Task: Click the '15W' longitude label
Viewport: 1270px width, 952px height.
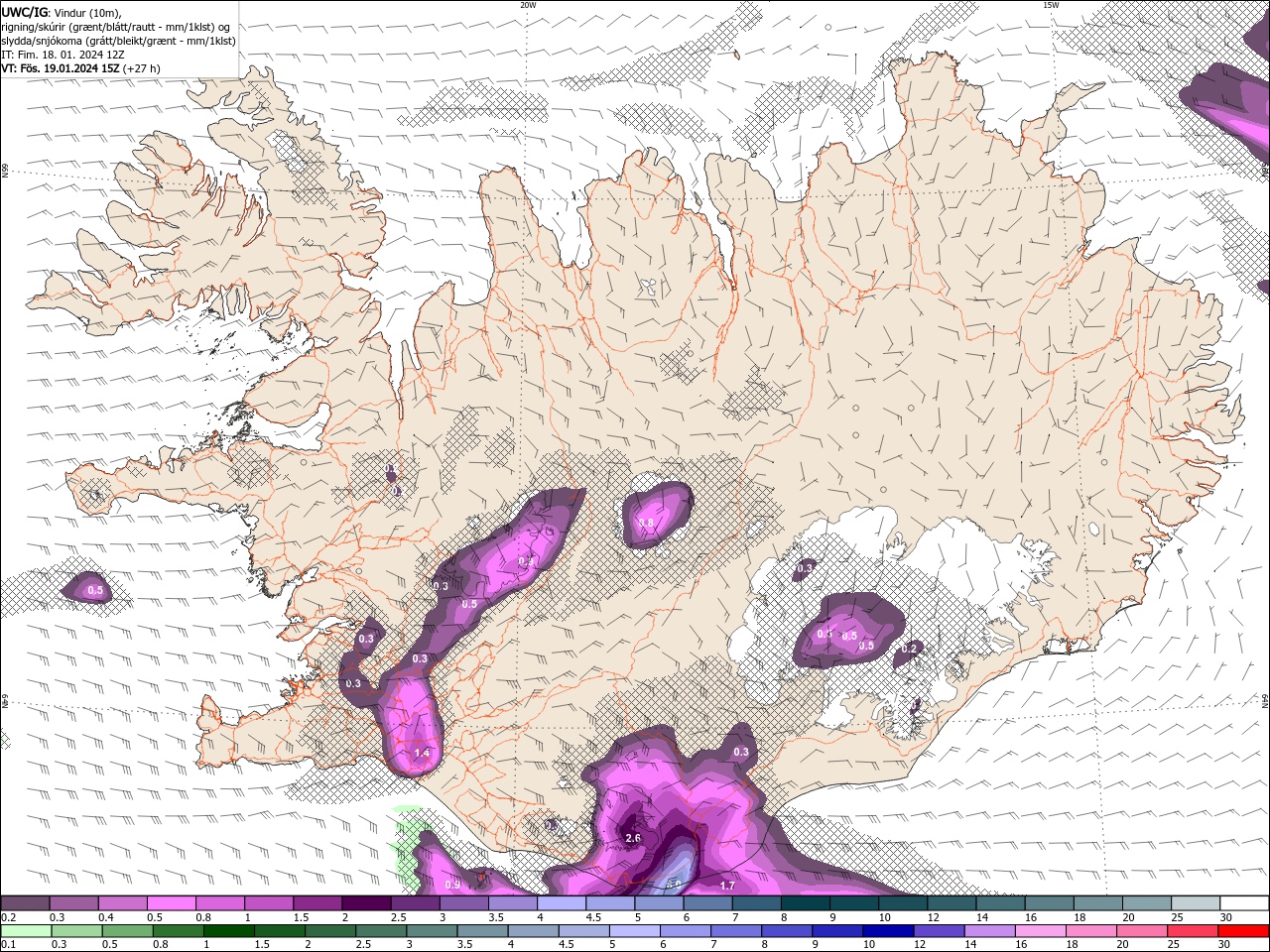Action: (1051, 5)
